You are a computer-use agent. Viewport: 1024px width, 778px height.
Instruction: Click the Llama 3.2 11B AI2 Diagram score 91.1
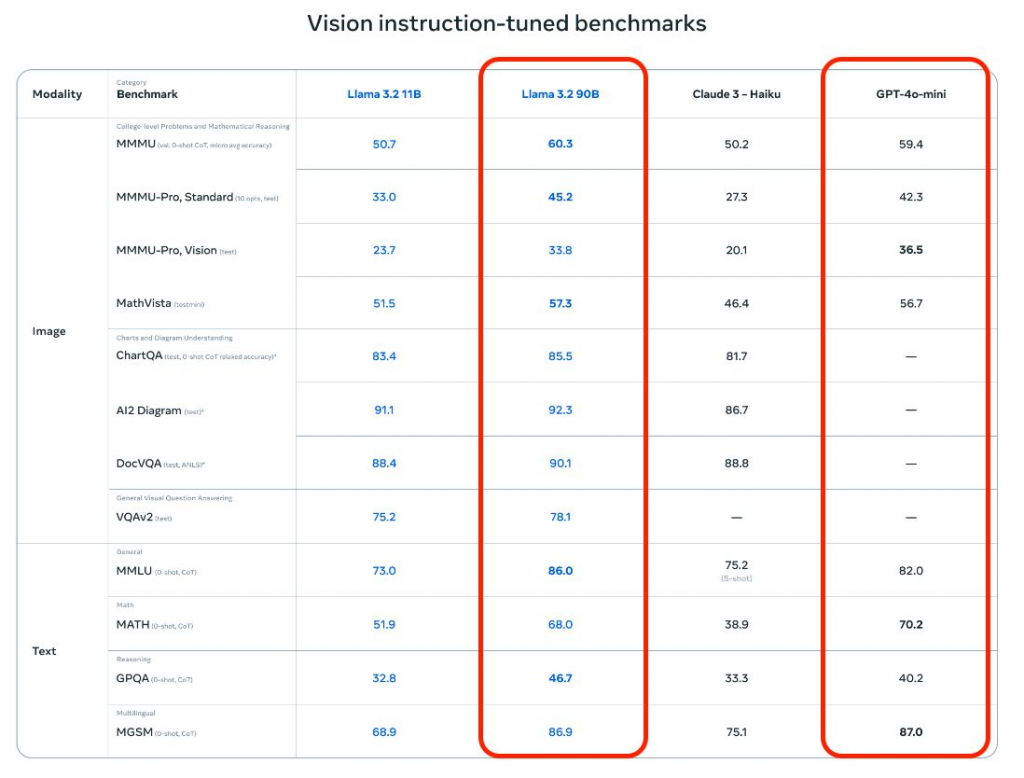(384, 410)
